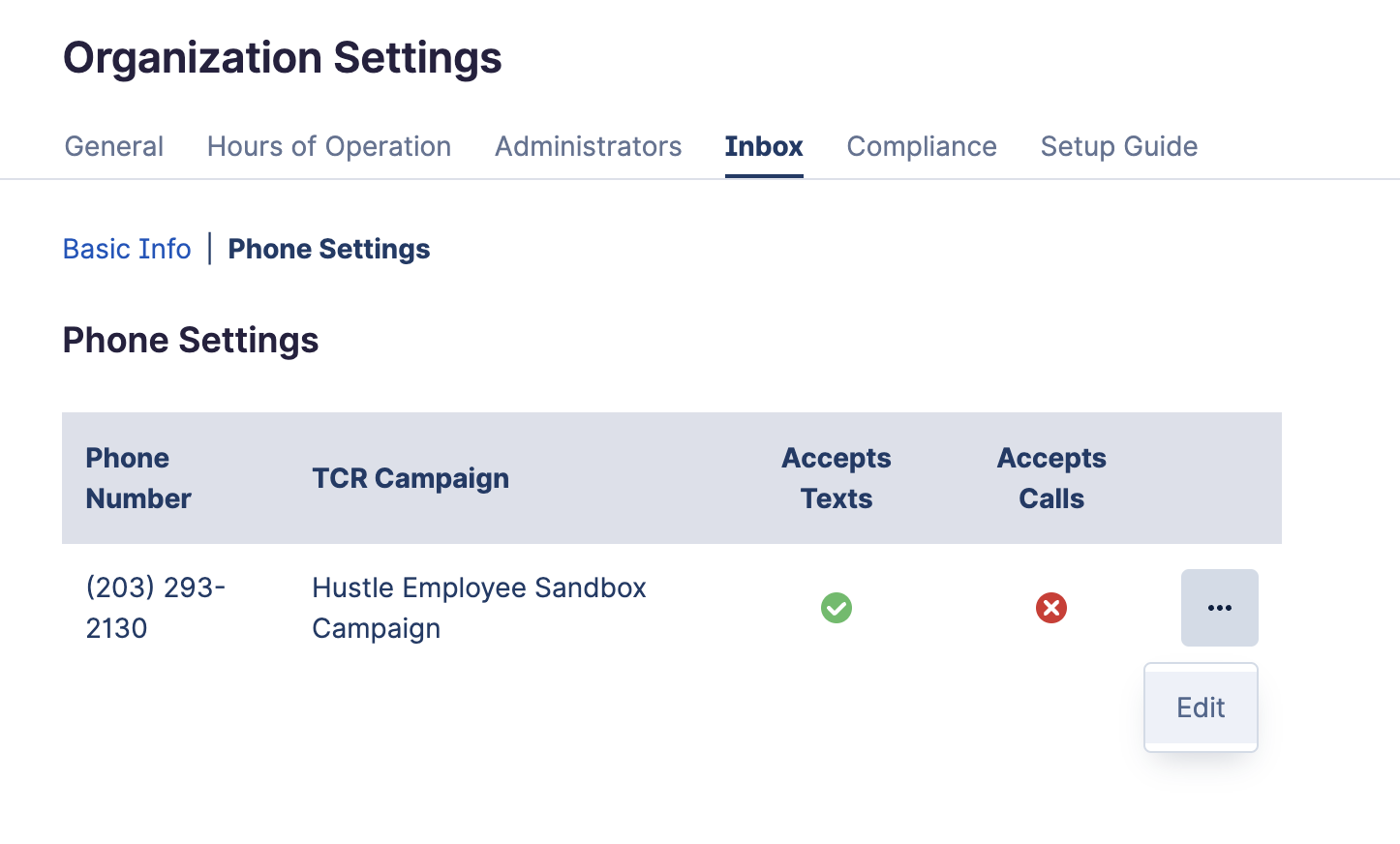Click the TCR Campaign column header
Viewport: 1400px width, 844px height.
pos(411,478)
